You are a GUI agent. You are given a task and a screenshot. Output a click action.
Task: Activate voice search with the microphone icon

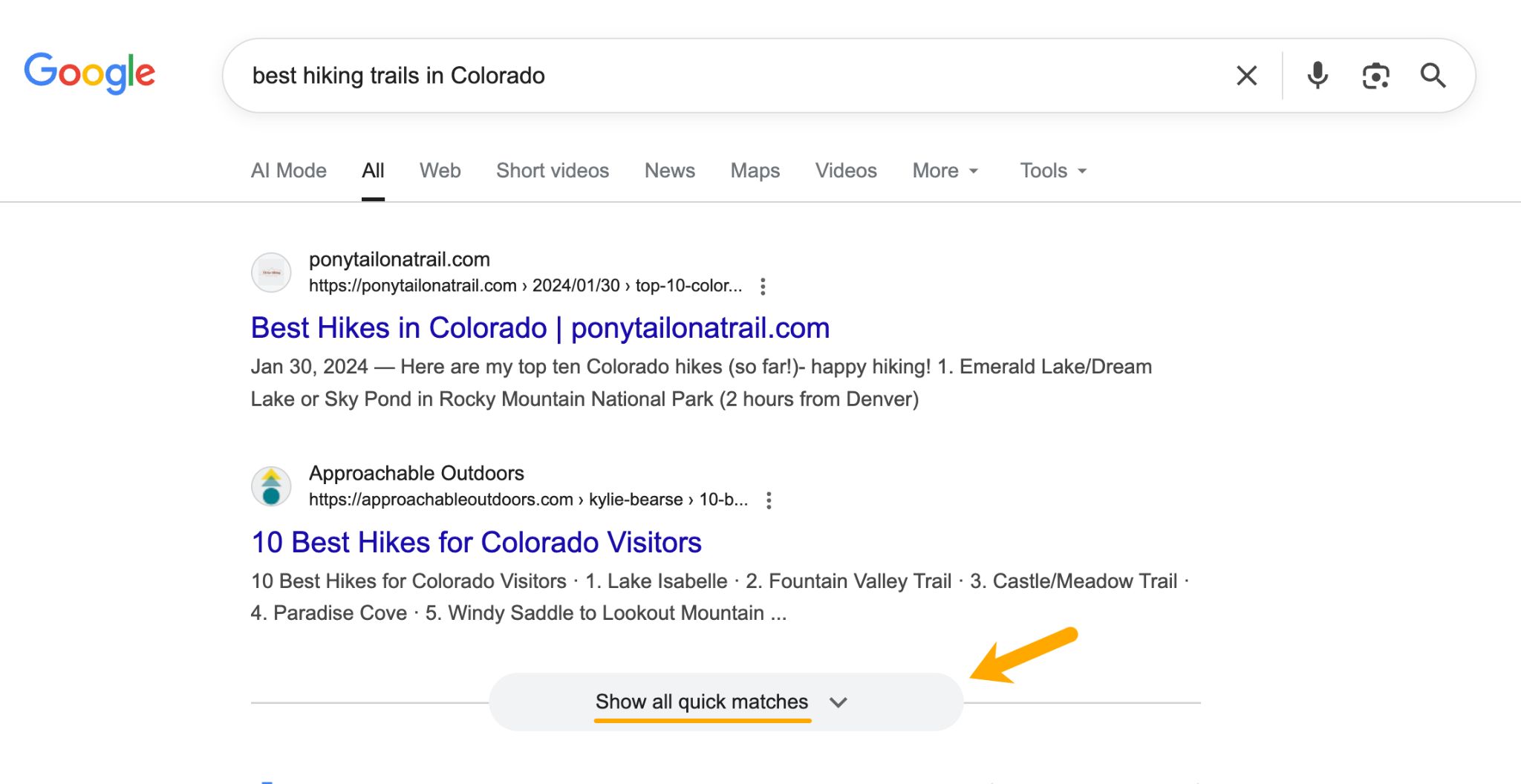[x=1317, y=75]
